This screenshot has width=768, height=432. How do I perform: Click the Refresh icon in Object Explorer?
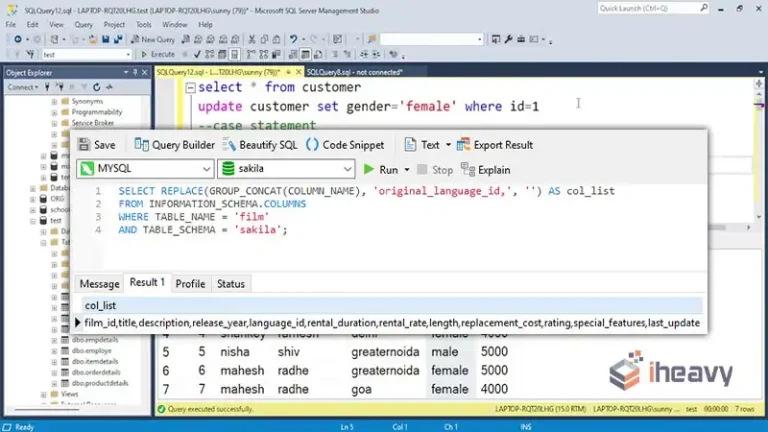coord(96,87)
